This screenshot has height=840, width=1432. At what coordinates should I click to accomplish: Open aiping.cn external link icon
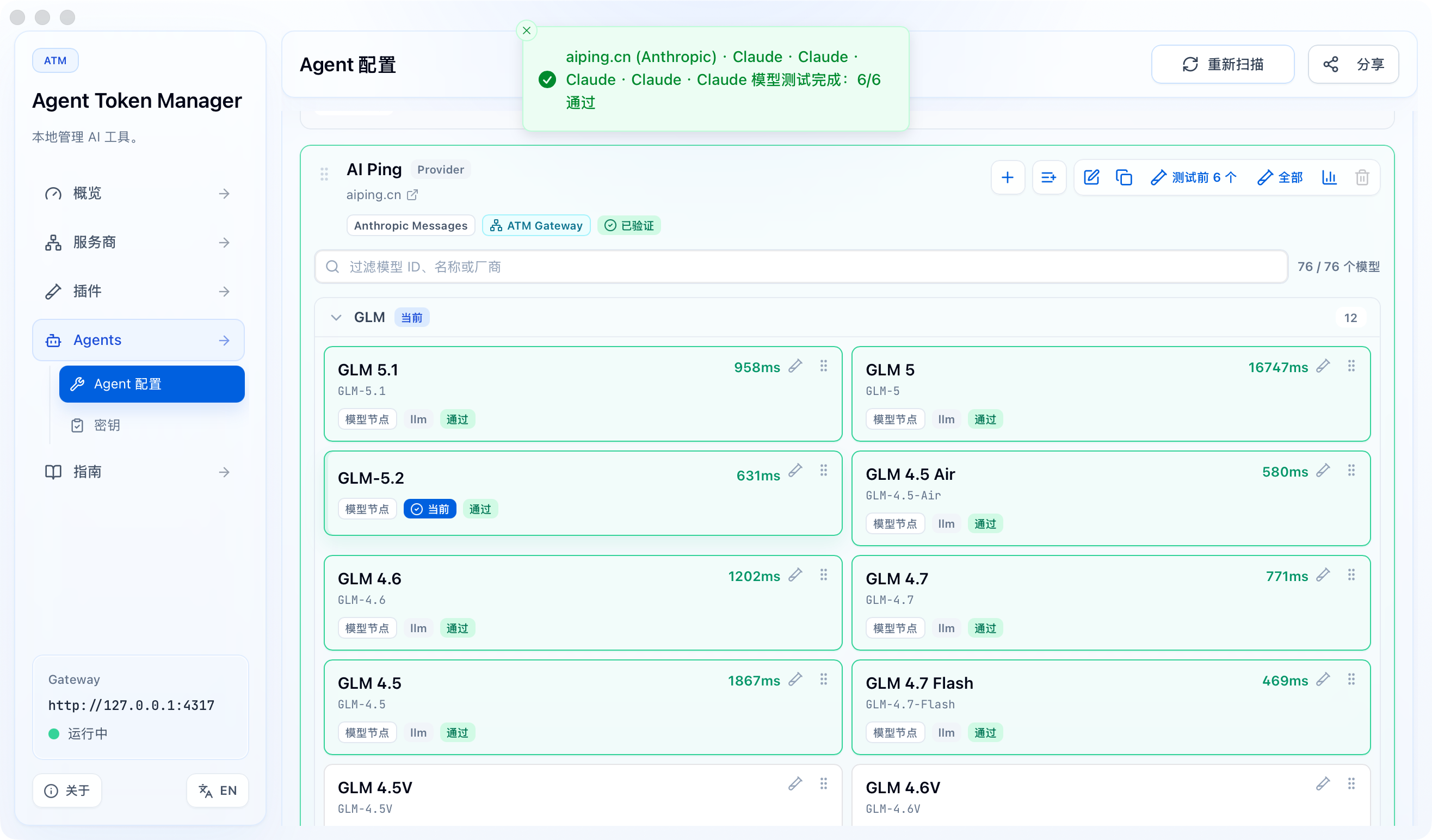pyautogui.click(x=412, y=195)
